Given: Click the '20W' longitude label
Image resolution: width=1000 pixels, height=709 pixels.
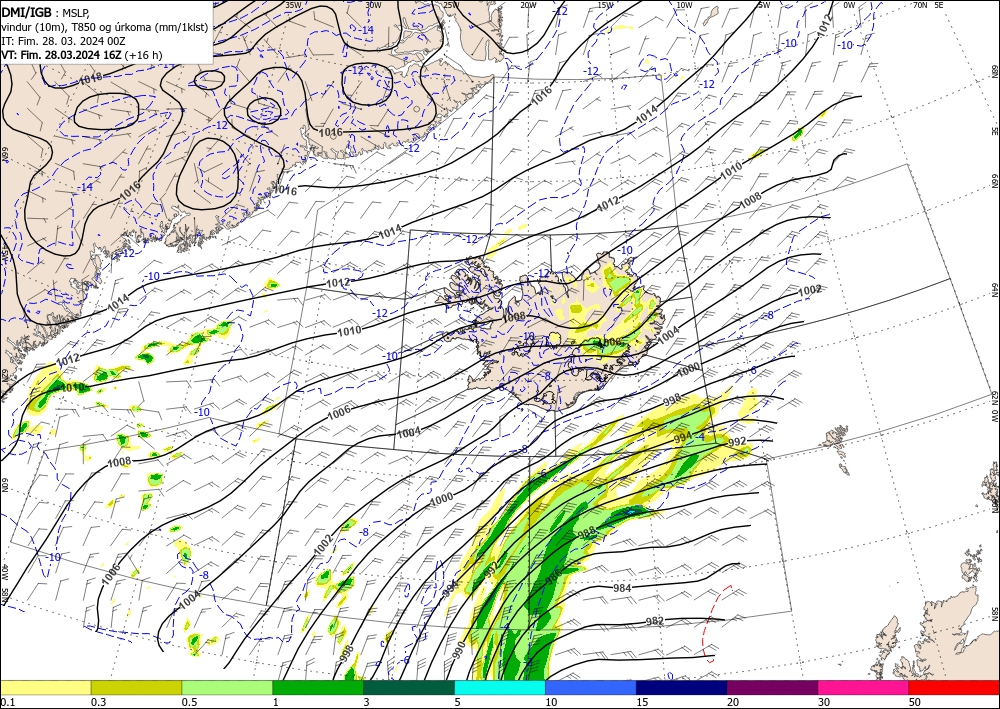Looking at the screenshot, I should tap(528, 5).
